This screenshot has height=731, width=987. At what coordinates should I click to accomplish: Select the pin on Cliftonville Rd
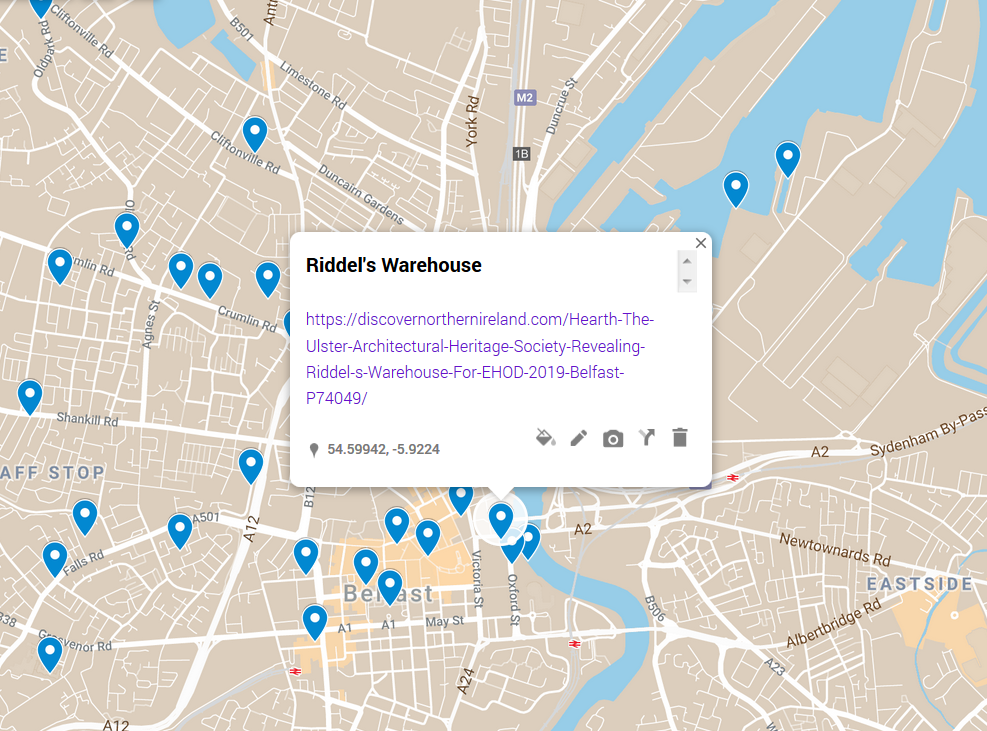[x=255, y=132]
